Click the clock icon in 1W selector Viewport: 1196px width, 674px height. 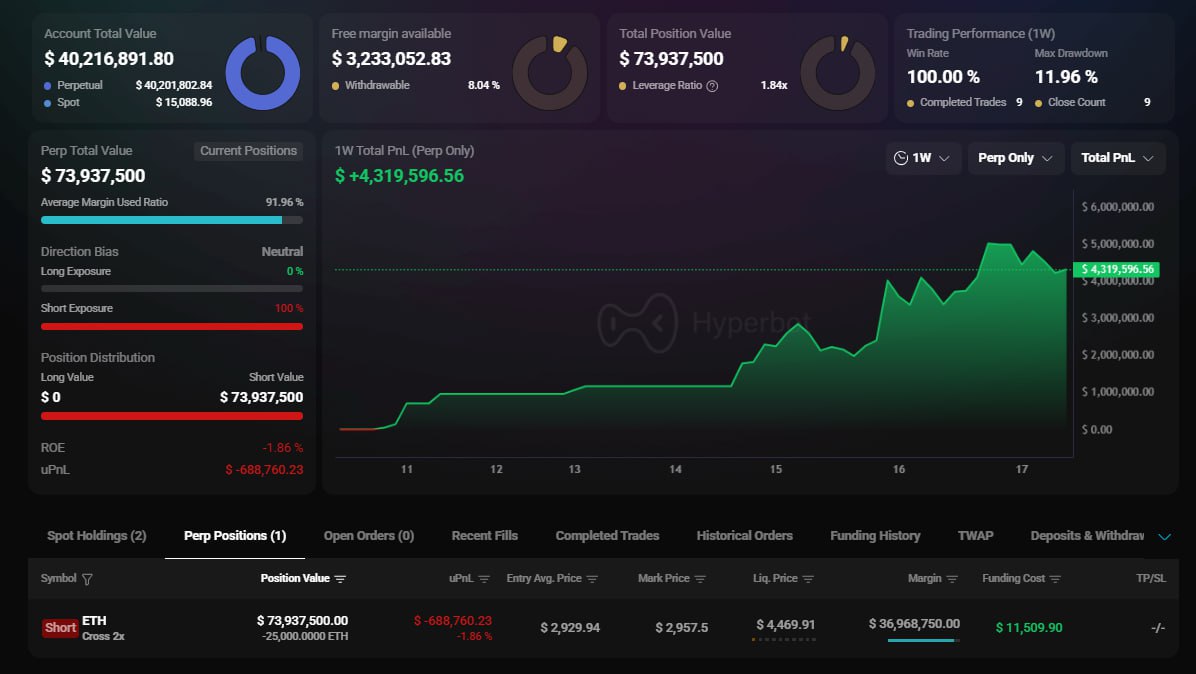901,158
